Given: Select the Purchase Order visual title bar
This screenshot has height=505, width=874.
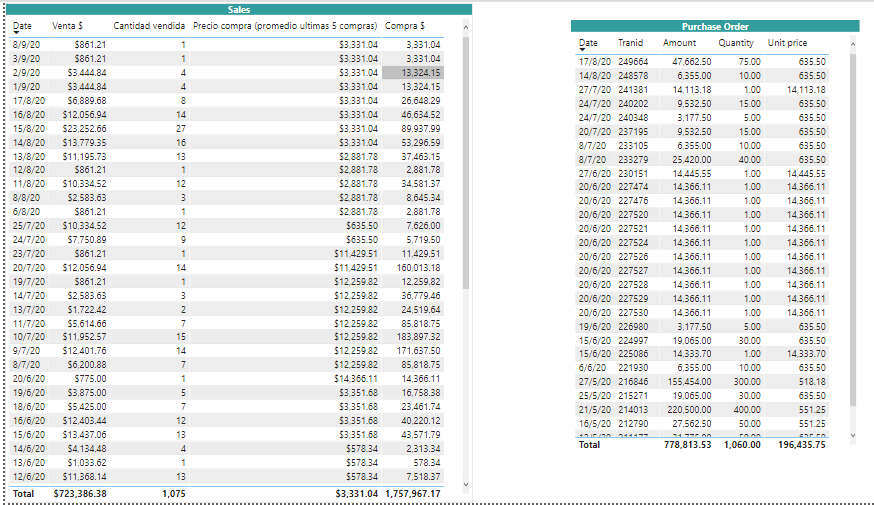Looking at the screenshot, I should [x=715, y=26].
